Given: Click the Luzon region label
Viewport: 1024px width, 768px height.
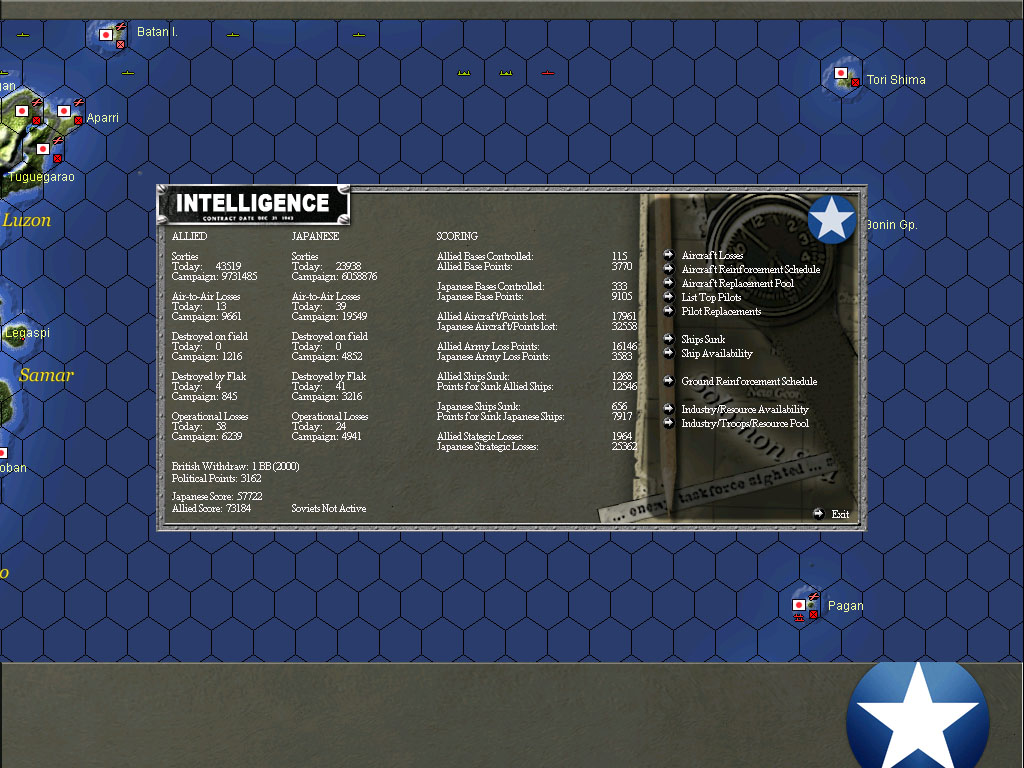Looking at the screenshot, I should [x=27, y=220].
